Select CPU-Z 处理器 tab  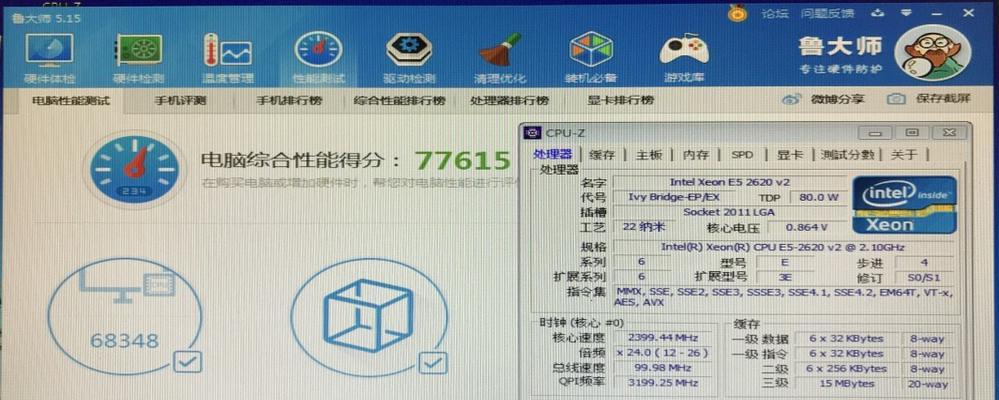pos(553,154)
